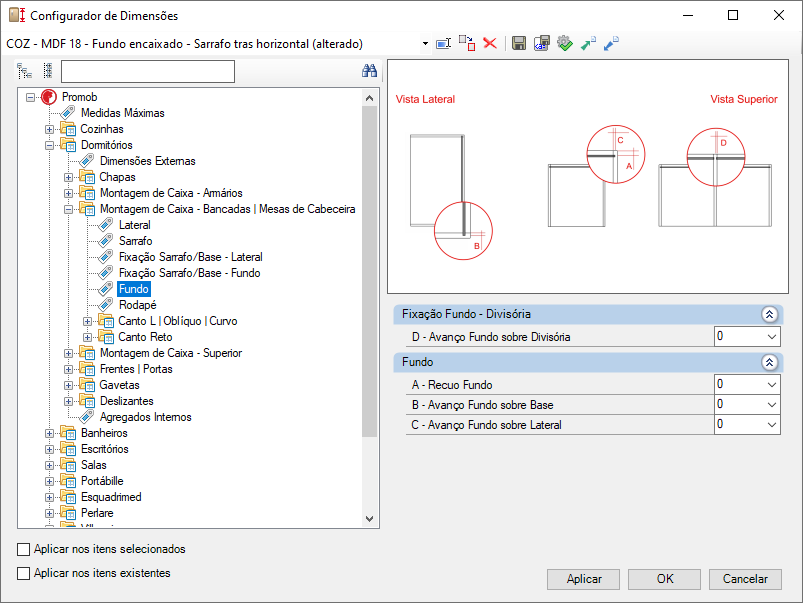This screenshot has height=603, width=803.
Task: Click the tag icon beside Agregados Internos
Action: pyautogui.click(x=87, y=417)
